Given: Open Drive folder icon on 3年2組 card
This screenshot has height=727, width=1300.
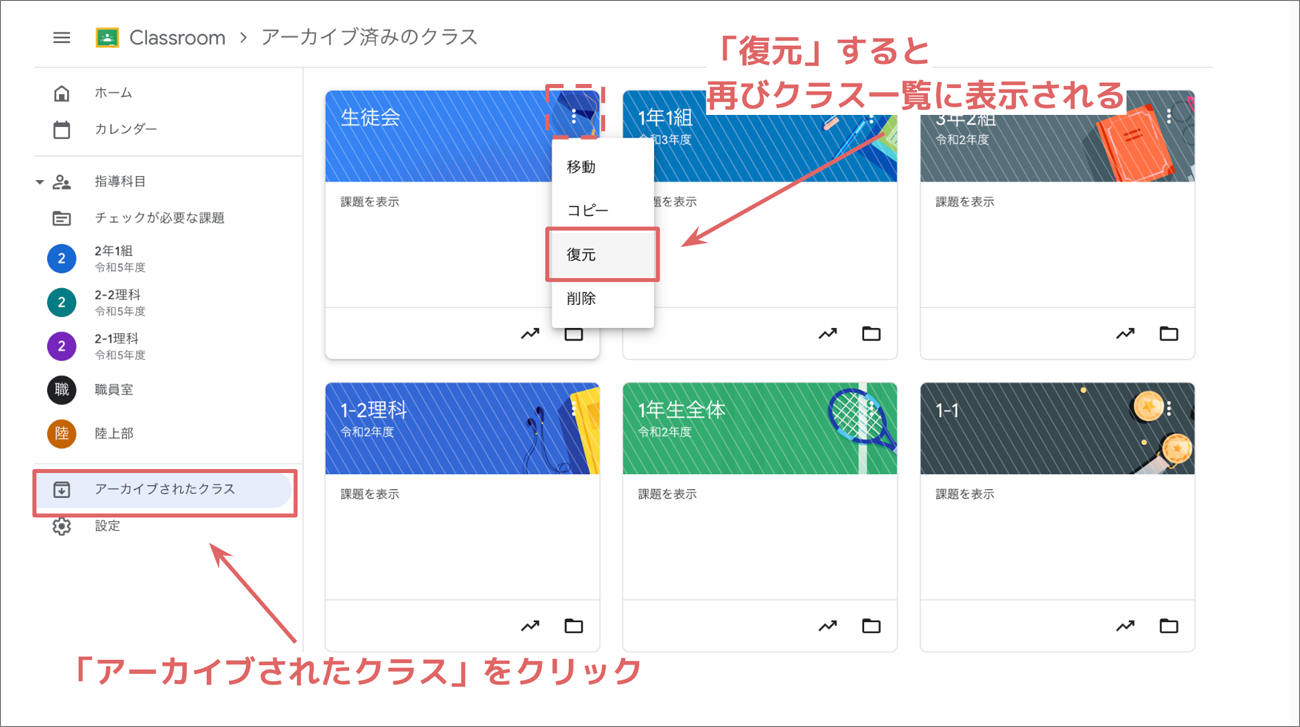Looking at the screenshot, I should 1169,334.
